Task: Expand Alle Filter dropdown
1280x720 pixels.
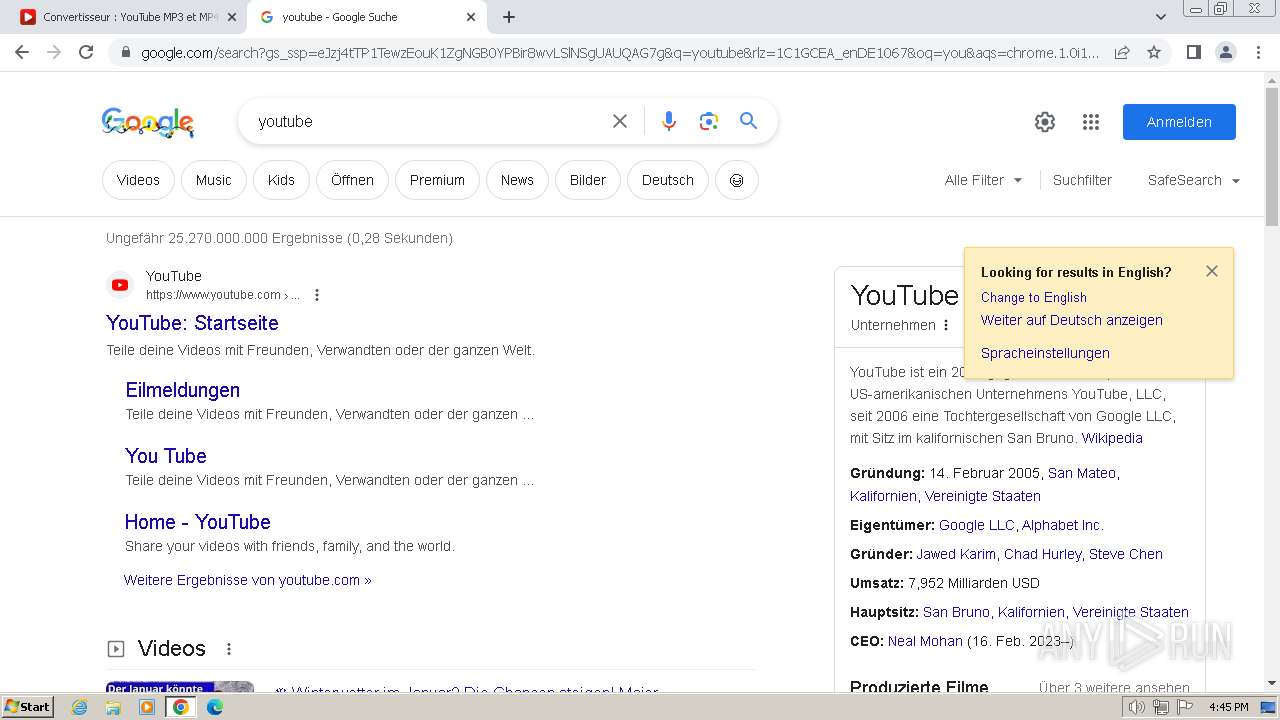Action: point(984,180)
